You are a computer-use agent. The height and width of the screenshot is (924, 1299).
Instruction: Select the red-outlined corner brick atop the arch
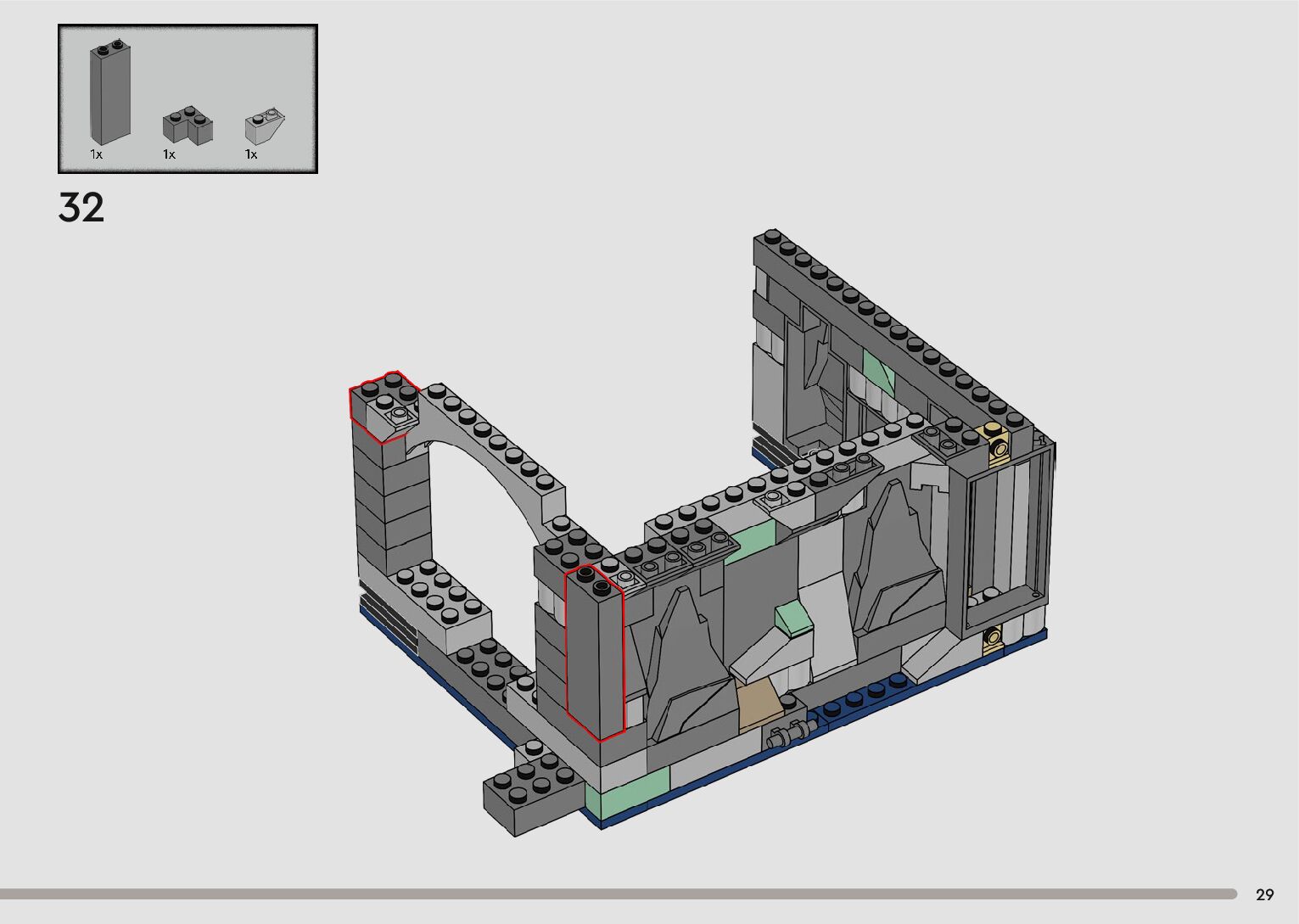pos(382,405)
